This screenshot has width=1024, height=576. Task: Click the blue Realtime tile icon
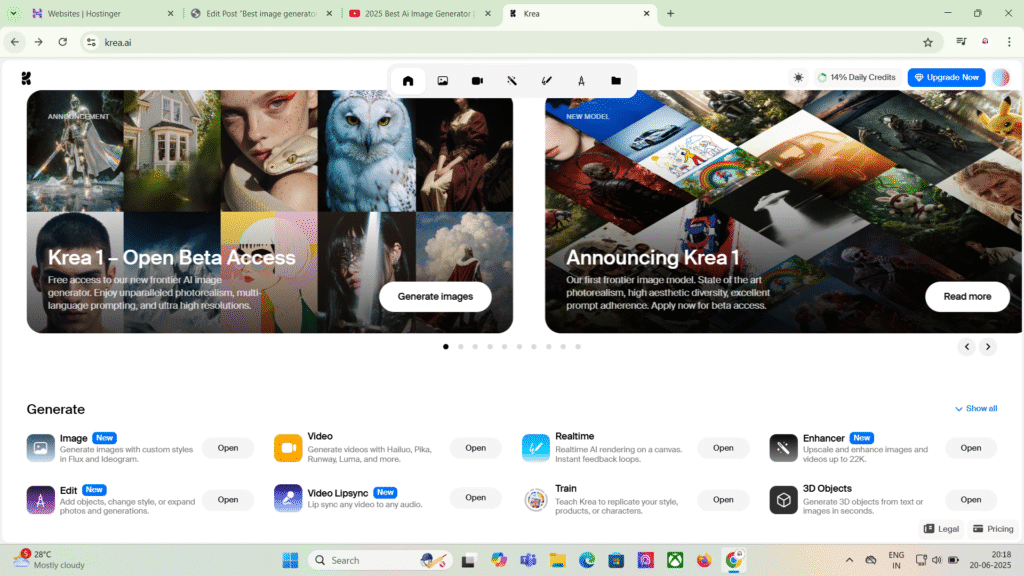536,448
